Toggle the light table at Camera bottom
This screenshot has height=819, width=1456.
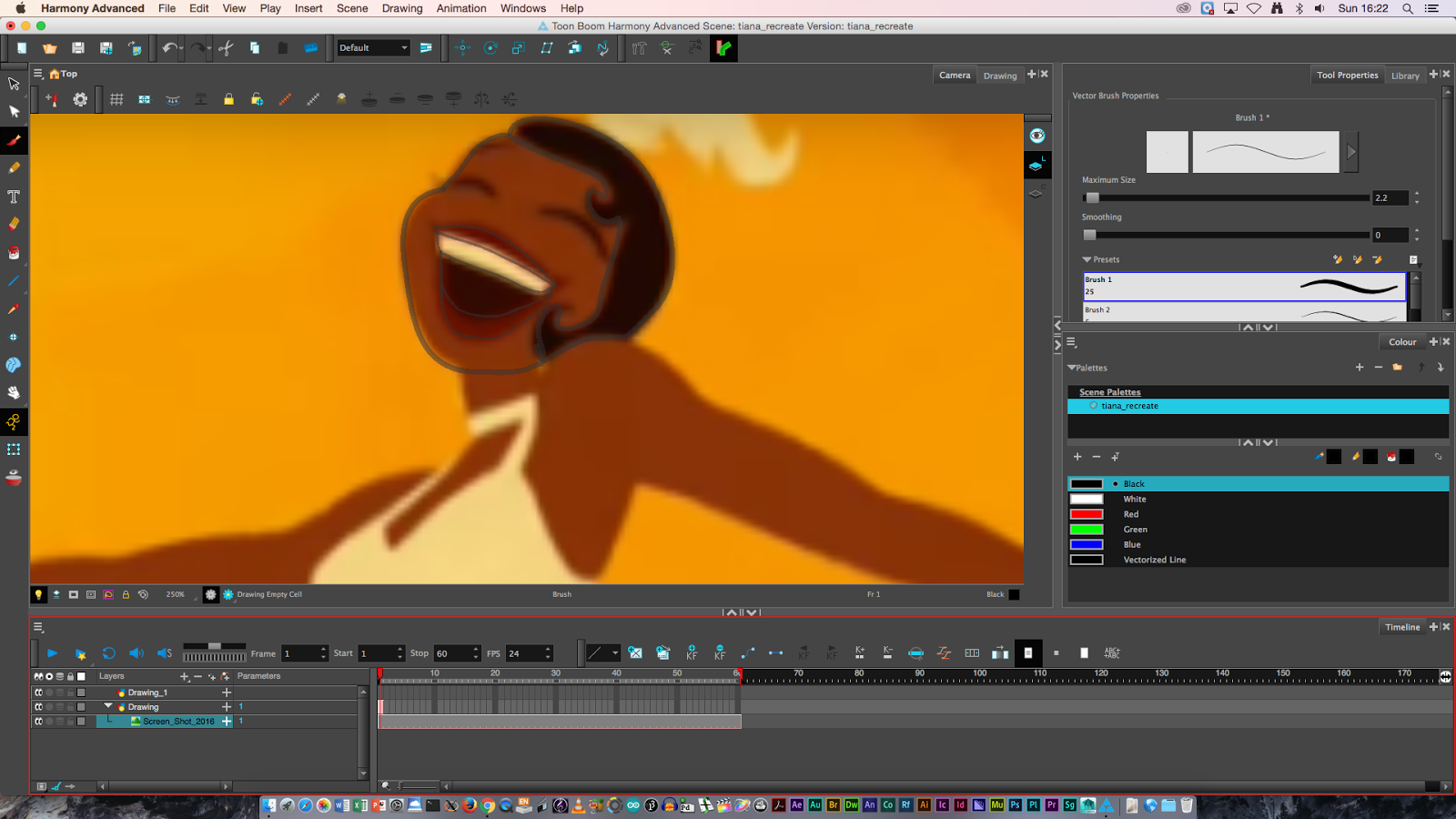coord(38,594)
